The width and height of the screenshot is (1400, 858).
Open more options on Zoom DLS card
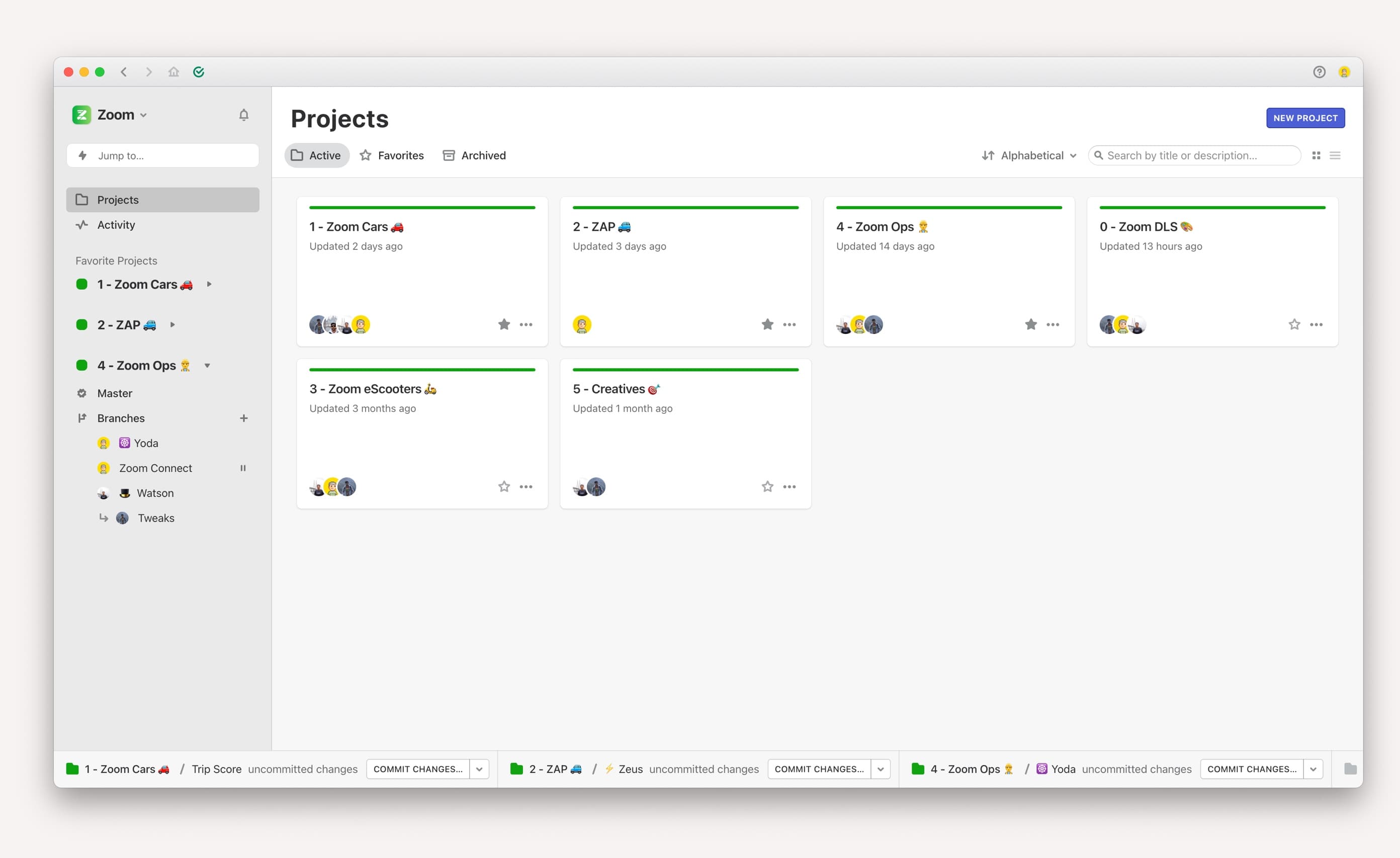point(1316,324)
